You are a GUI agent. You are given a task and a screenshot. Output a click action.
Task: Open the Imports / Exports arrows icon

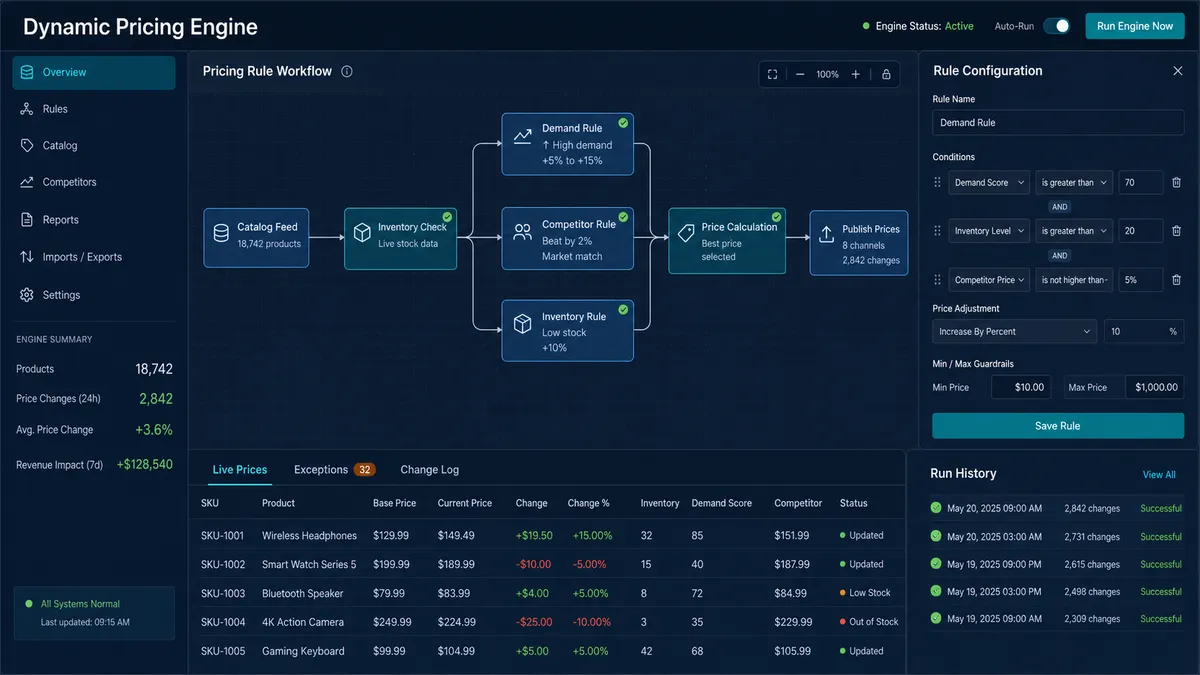[27, 257]
